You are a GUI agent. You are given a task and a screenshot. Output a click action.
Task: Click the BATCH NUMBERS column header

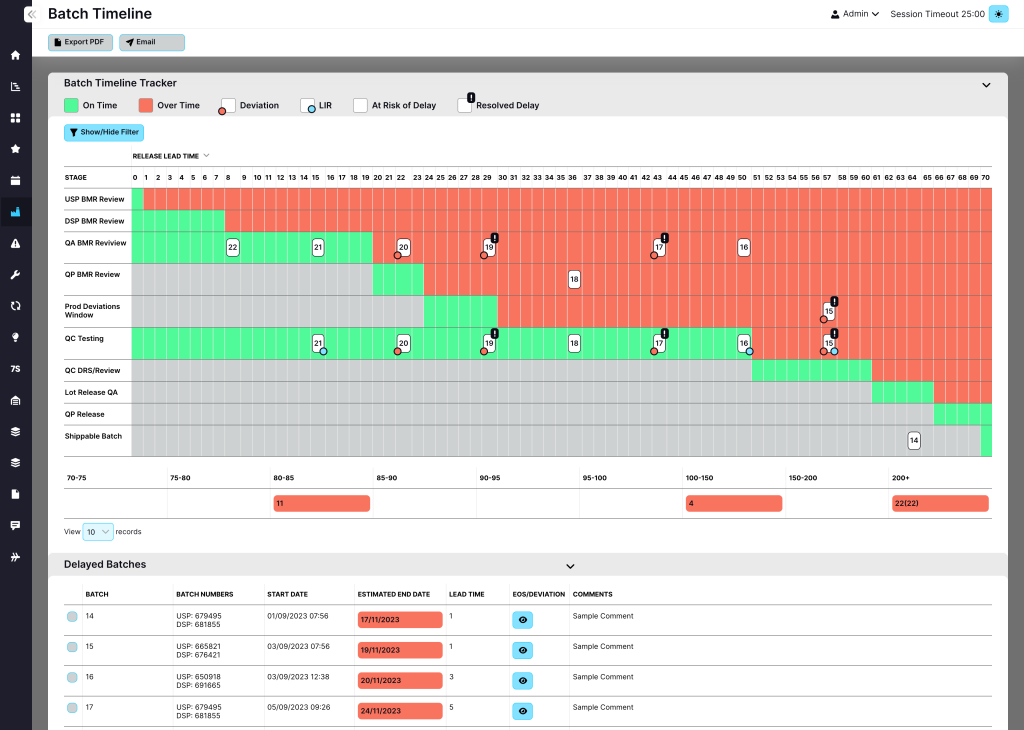coord(204,594)
